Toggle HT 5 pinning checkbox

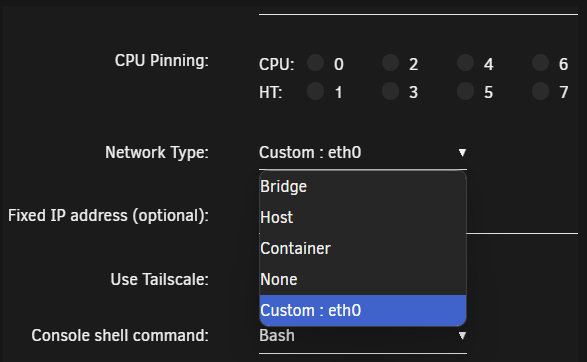coord(465,91)
